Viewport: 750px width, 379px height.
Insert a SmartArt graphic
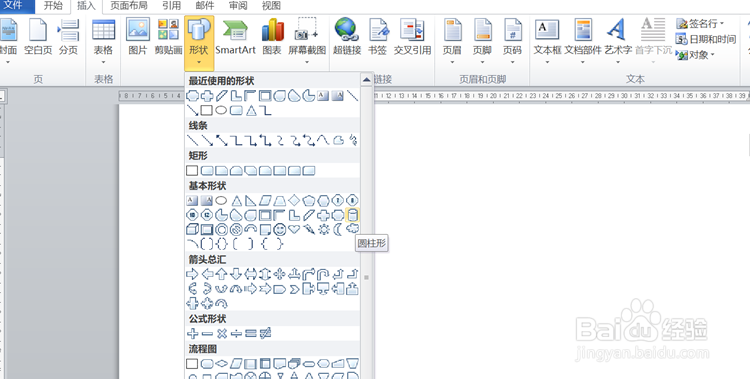[x=235, y=37]
